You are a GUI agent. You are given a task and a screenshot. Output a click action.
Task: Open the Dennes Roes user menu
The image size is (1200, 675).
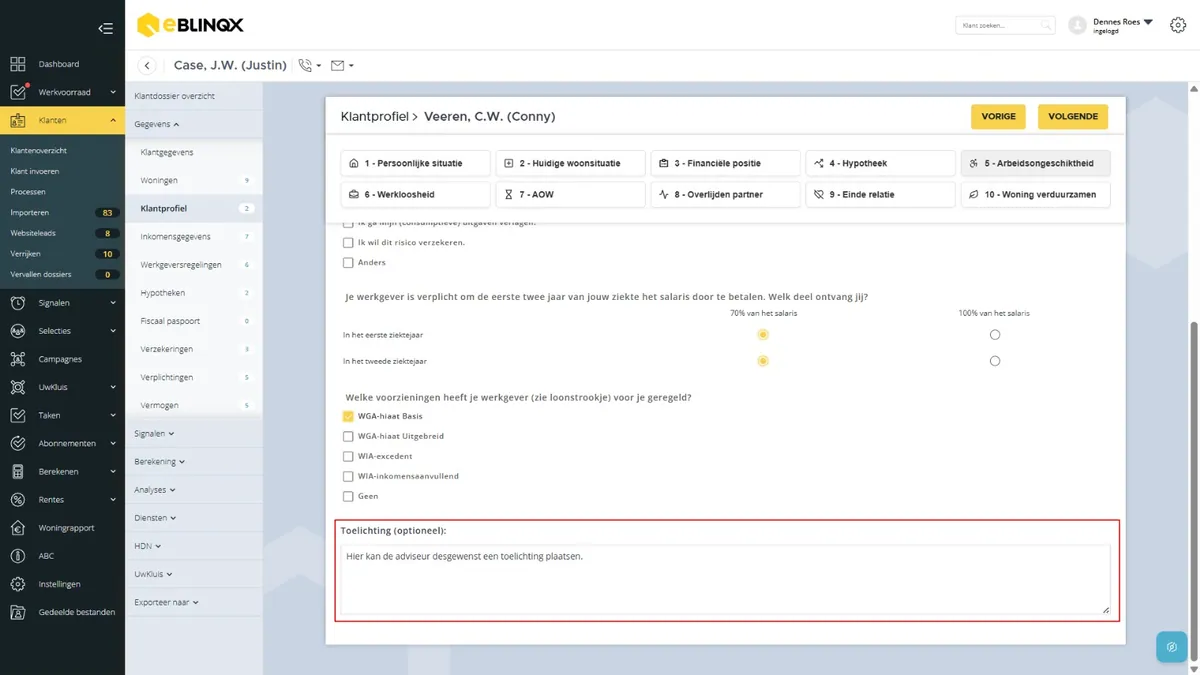(1123, 25)
